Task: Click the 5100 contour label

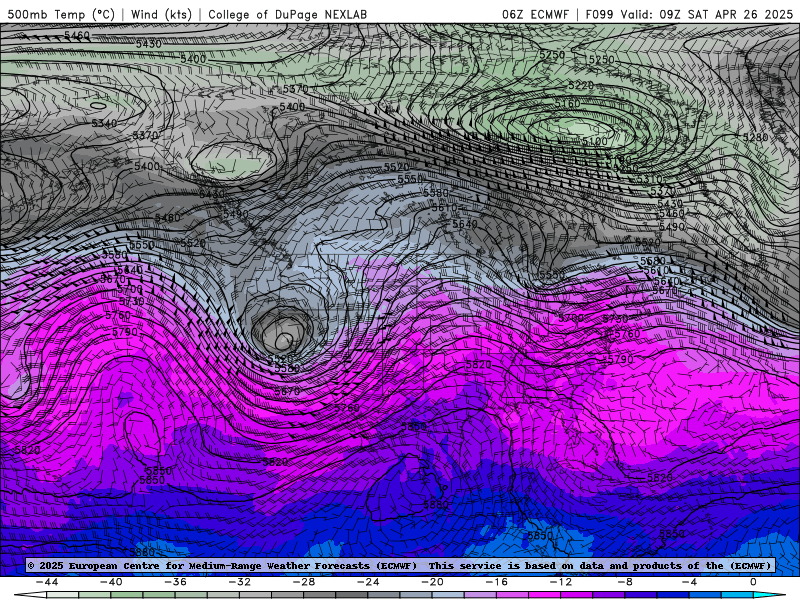Action: point(594,141)
